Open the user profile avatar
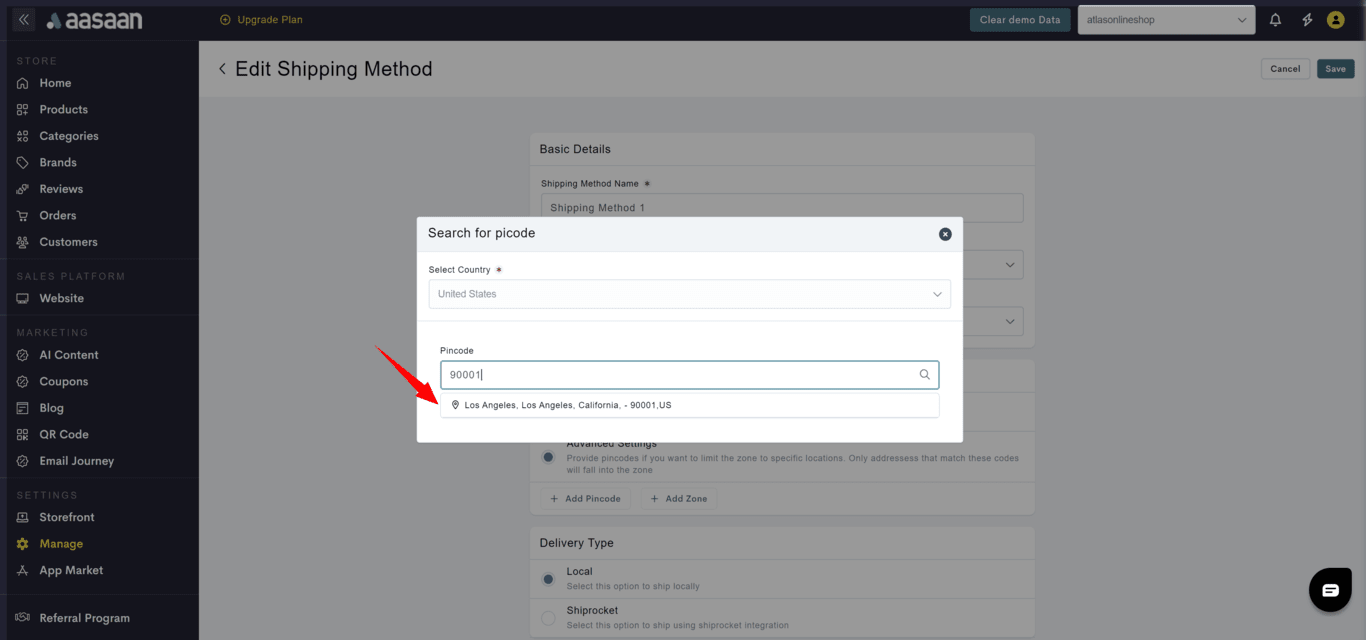Viewport: 1366px width, 640px height. pyautogui.click(x=1335, y=20)
